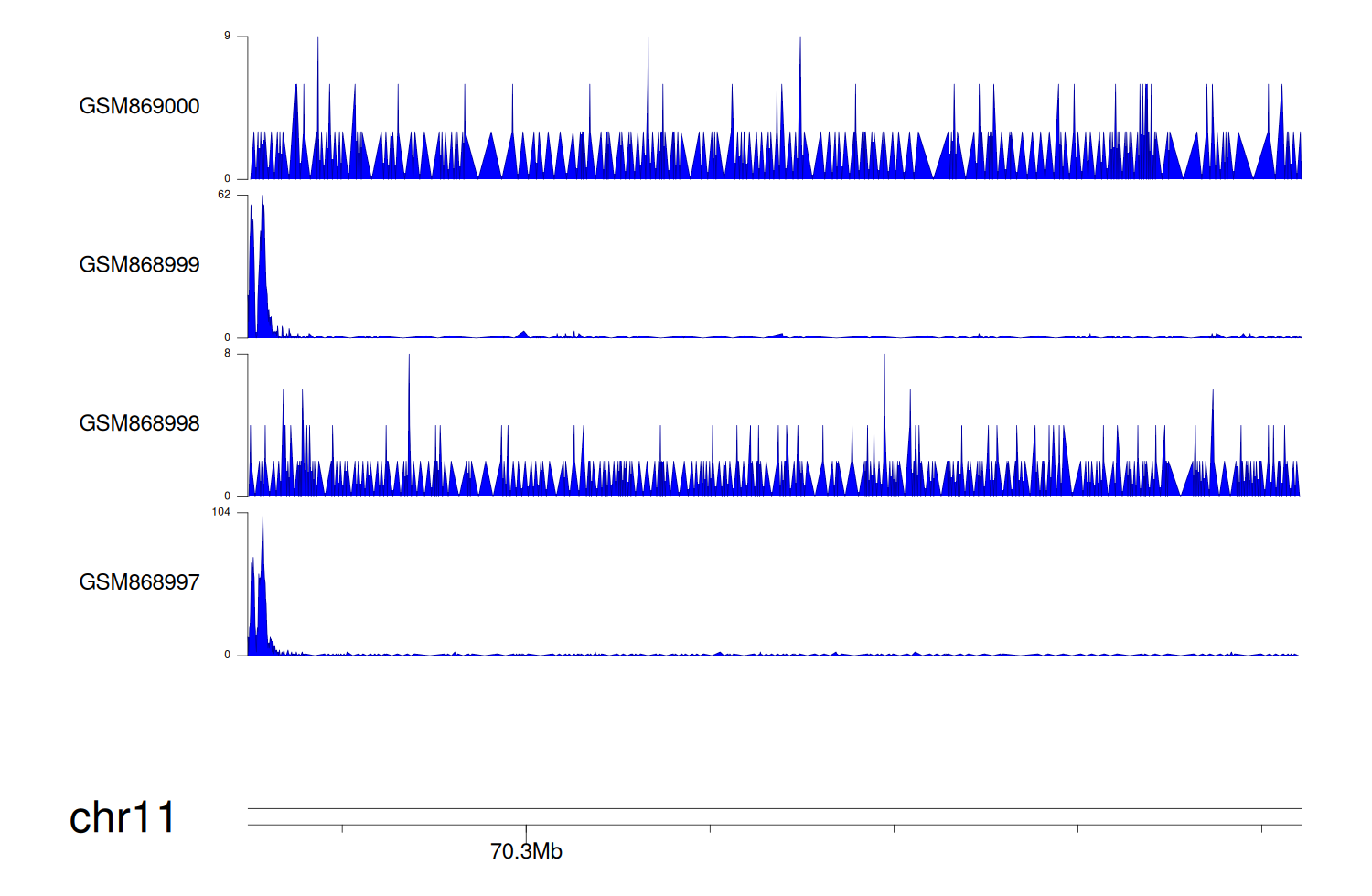
Task: Click the y-axis maximum value 9
Action: (228, 37)
